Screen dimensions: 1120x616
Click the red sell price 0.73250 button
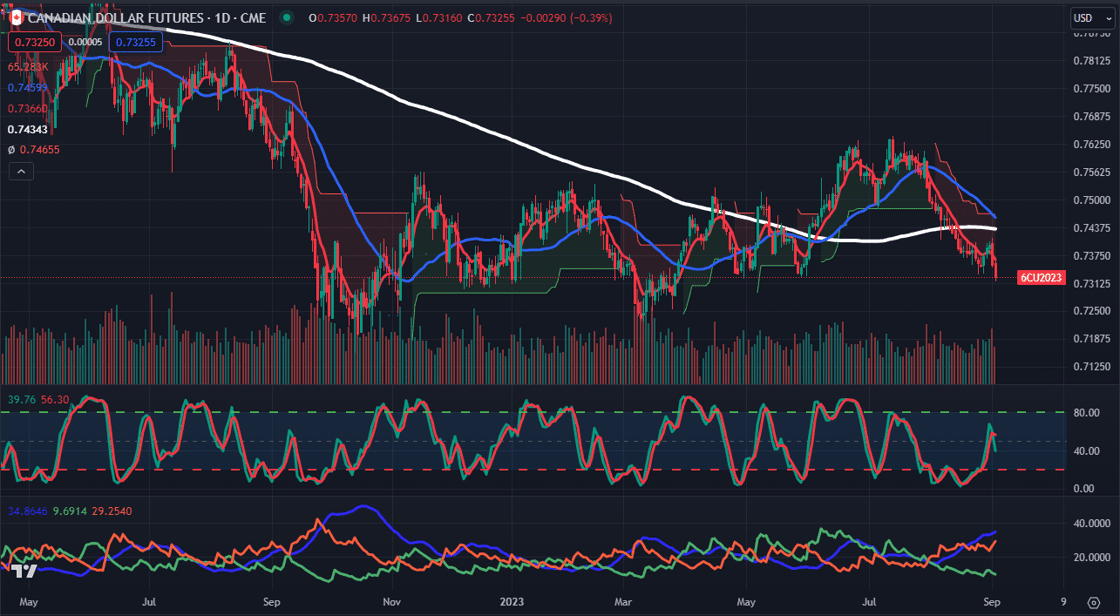pyautogui.click(x=35, y=42)
